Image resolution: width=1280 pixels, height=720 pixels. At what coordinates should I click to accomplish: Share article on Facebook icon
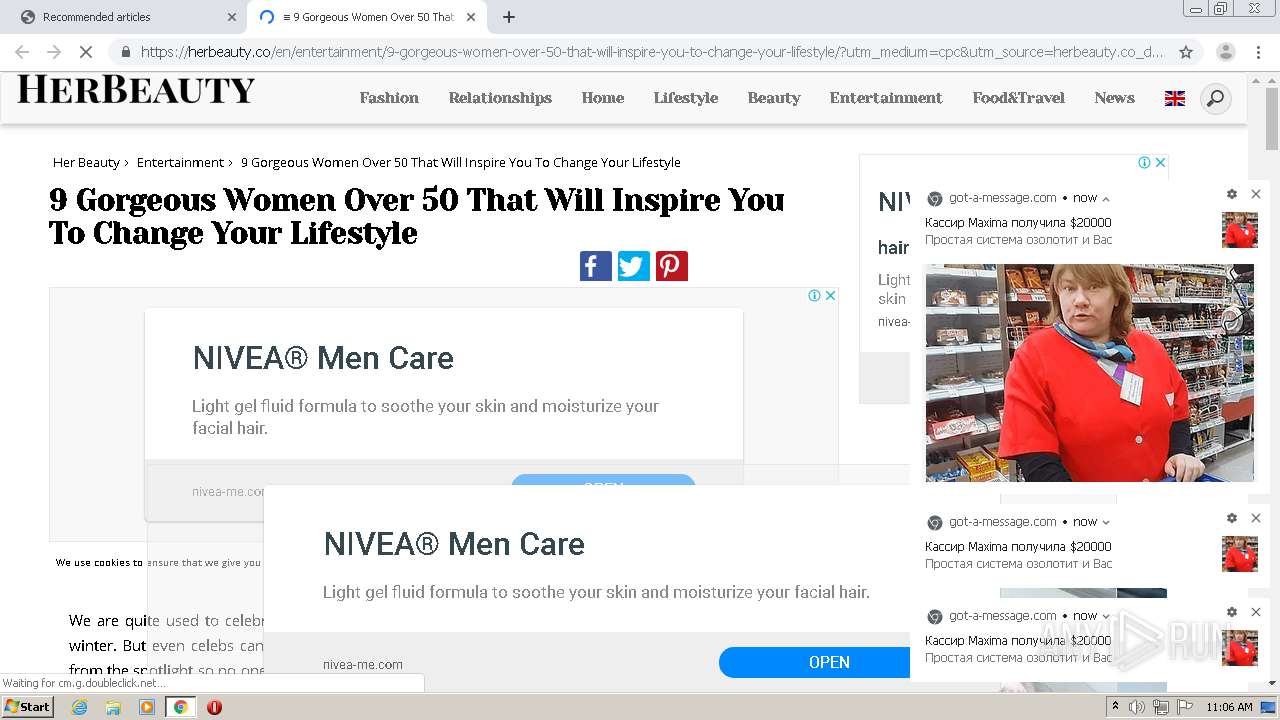(x=596, y=266)
